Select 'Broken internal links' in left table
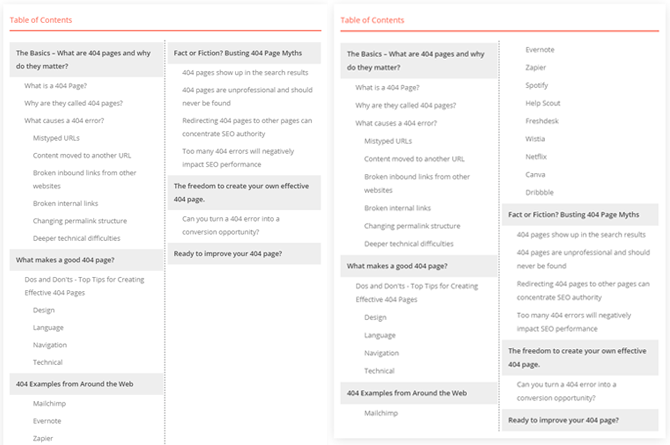 (x=64, y=204)
